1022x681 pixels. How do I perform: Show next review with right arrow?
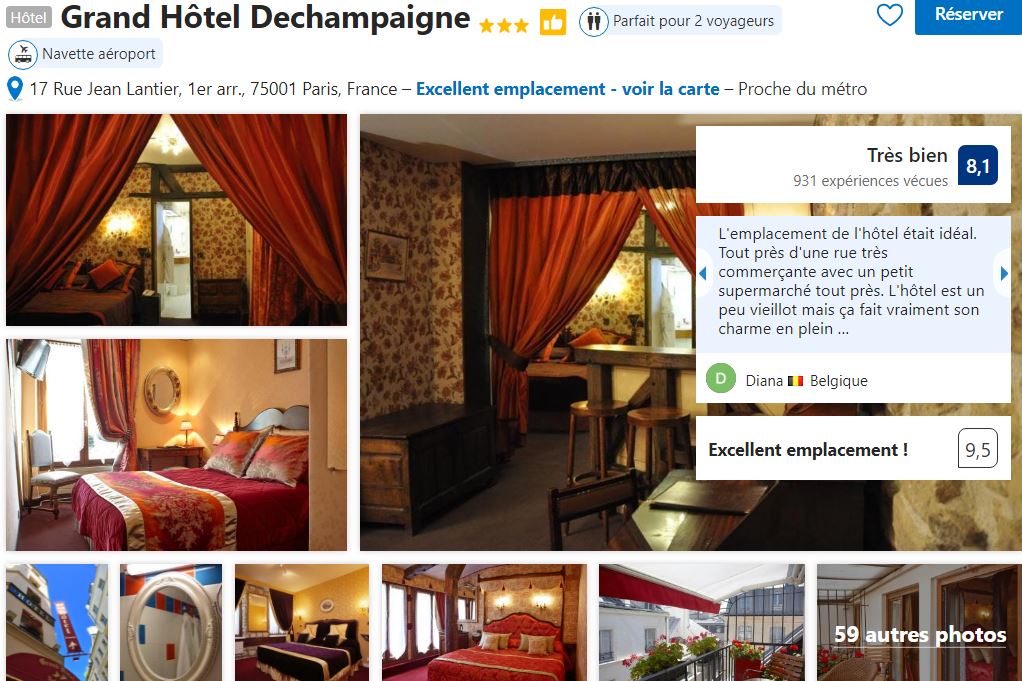coord(1004,274)
